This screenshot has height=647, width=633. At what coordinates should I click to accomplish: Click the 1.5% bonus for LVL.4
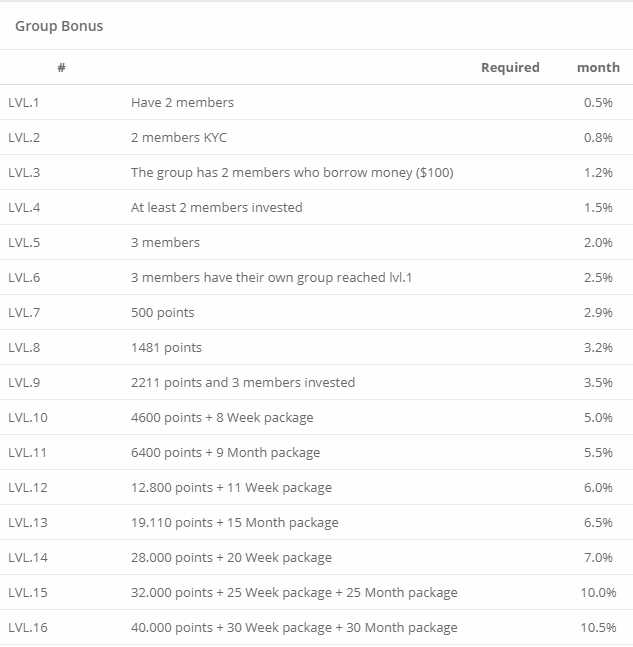[598, 207]
